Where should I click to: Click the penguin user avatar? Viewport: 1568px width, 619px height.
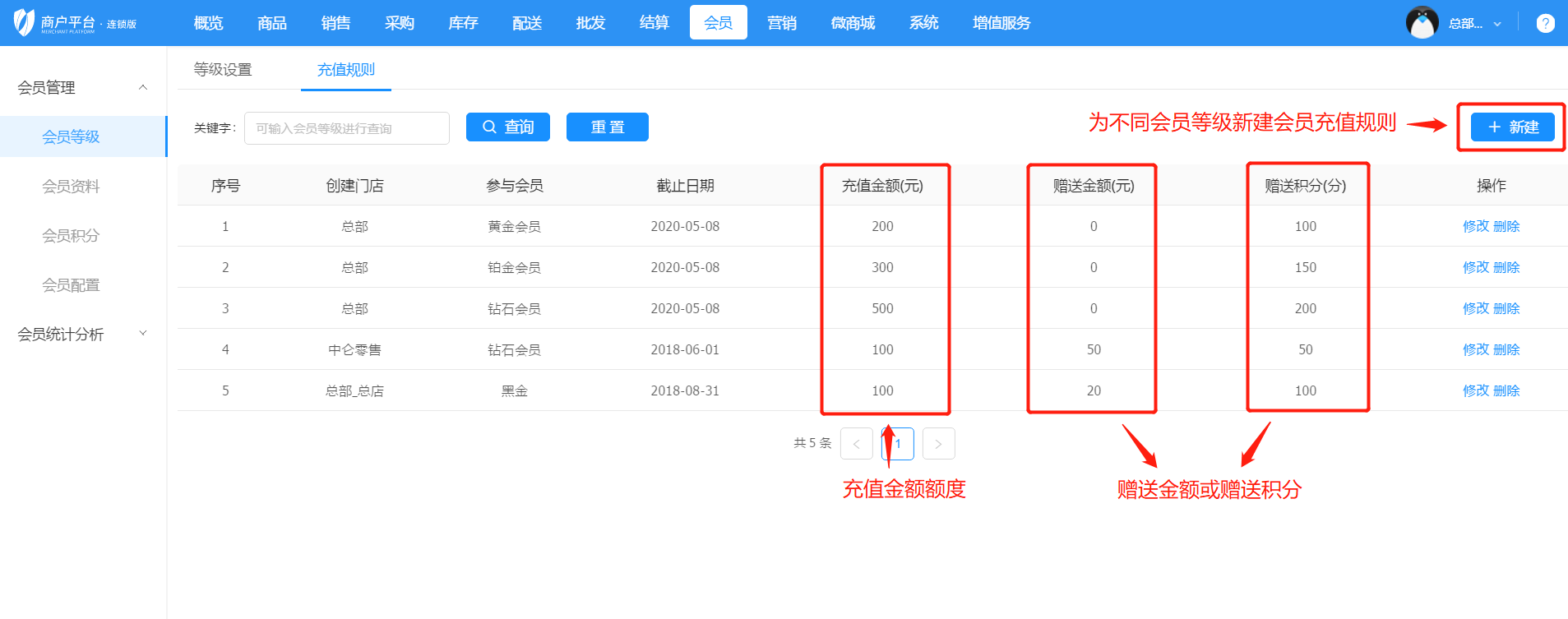[1422, 23]
